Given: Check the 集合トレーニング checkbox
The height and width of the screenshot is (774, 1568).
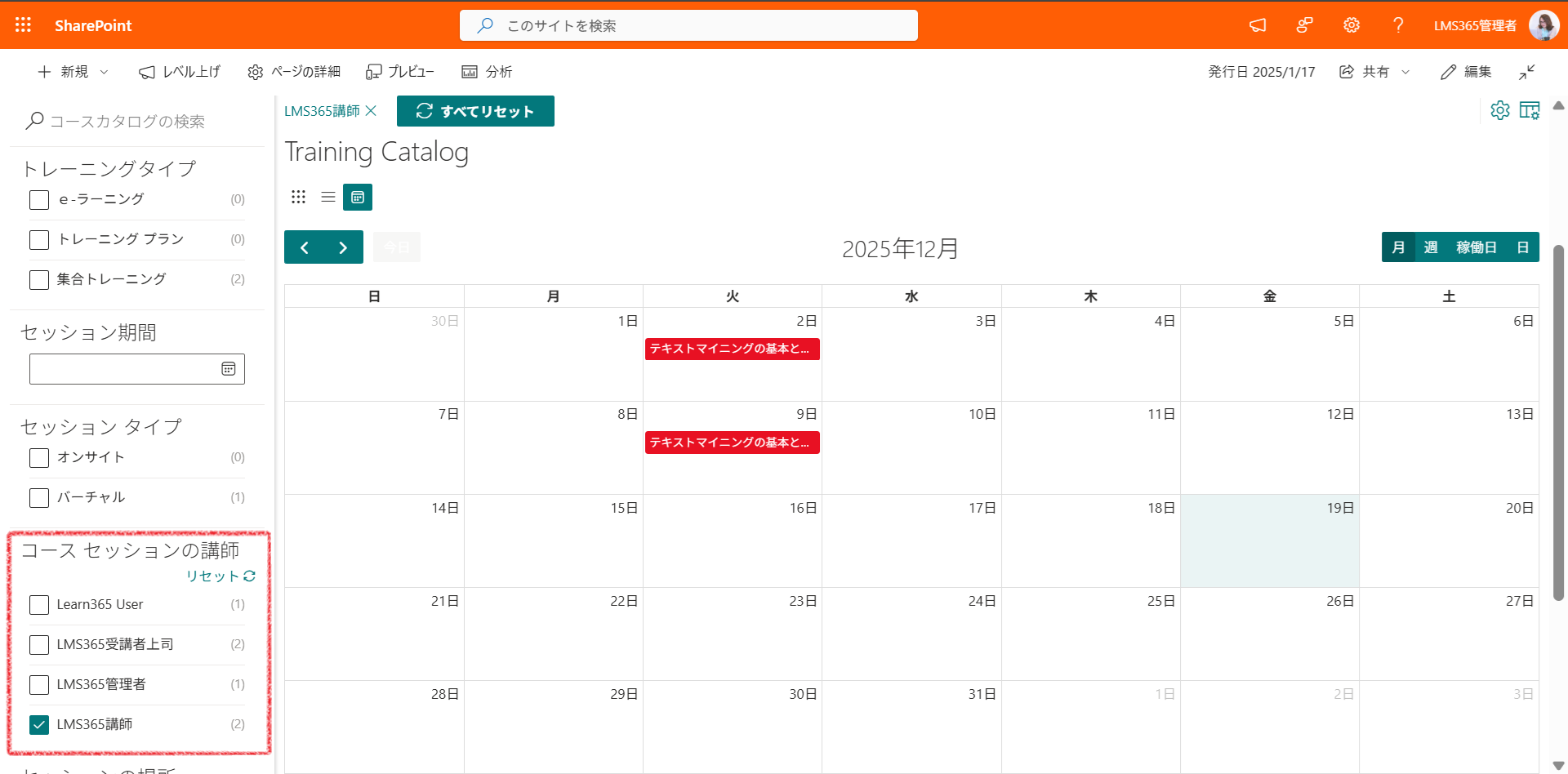Looking at the screenshot, I should 39,280.
